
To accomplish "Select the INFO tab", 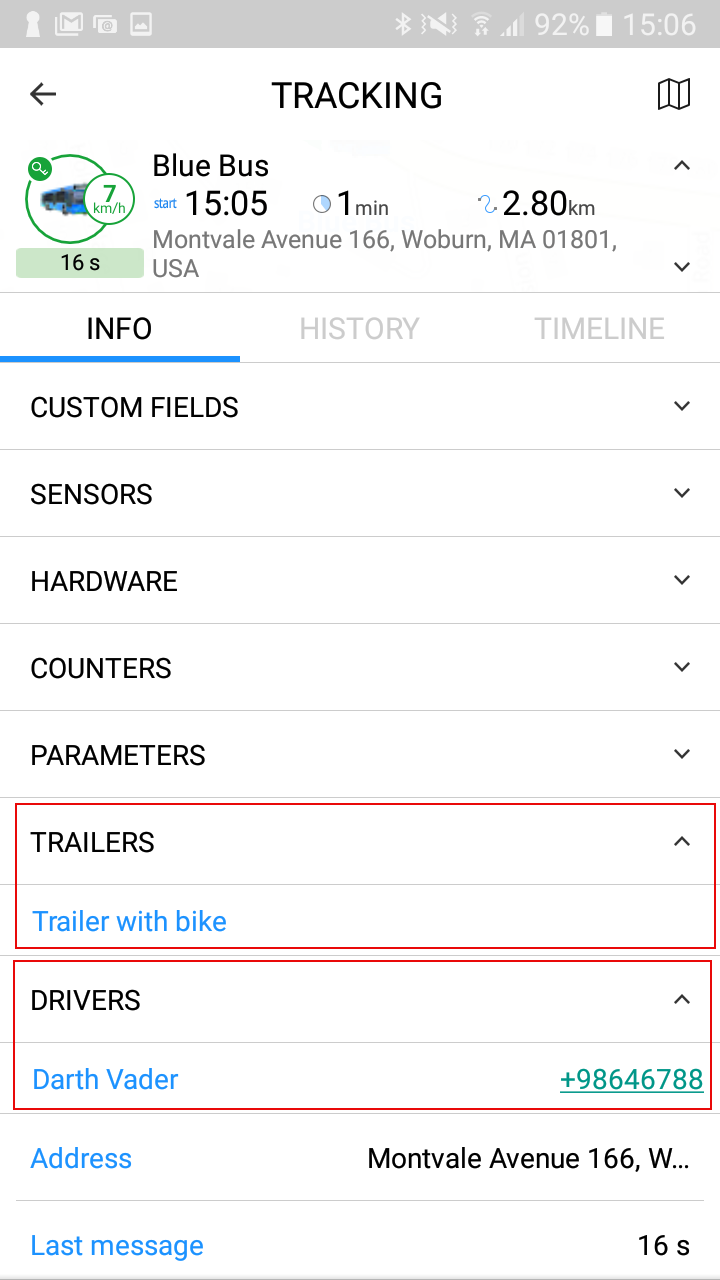I will 119,328.
